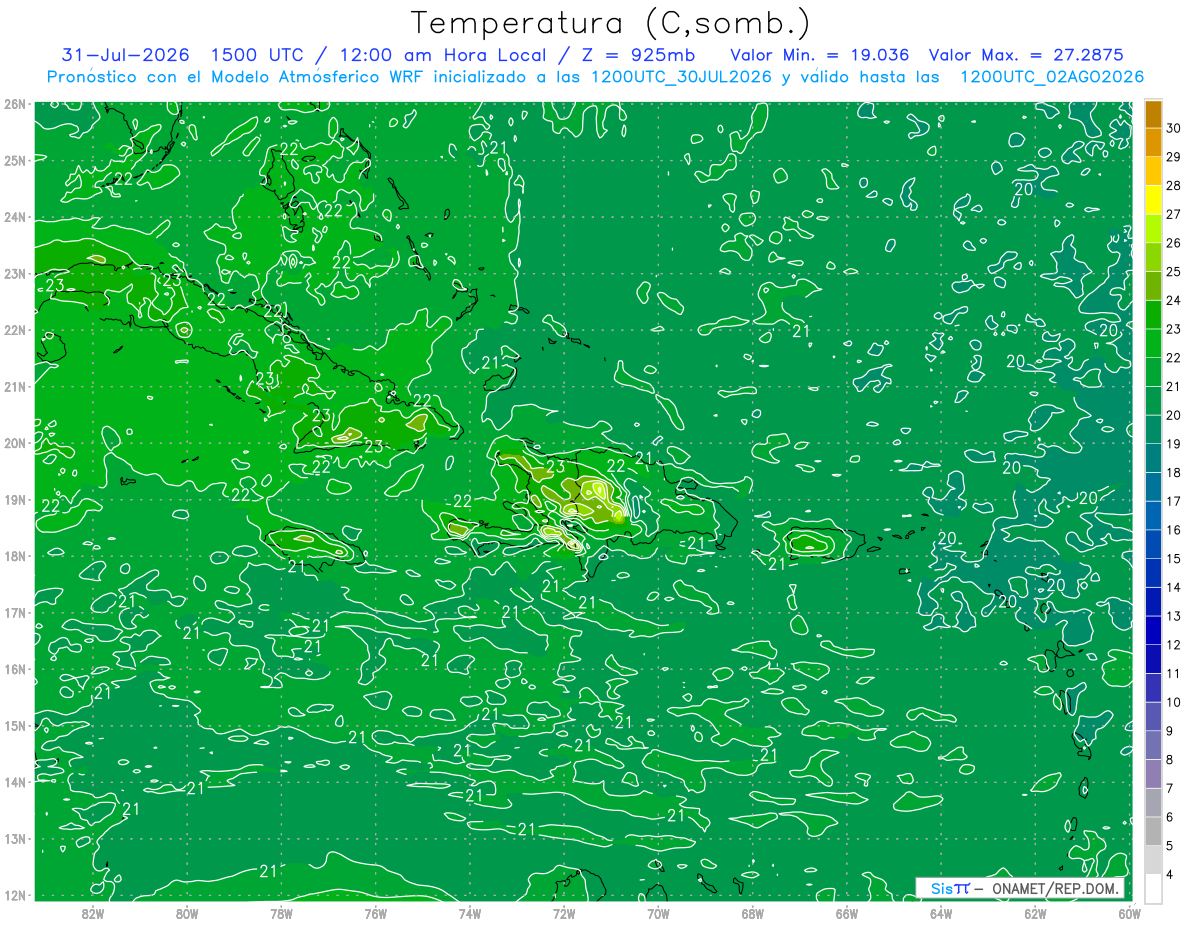
Task: Click the 16N latitude axis label
Action: click(14, 669)
